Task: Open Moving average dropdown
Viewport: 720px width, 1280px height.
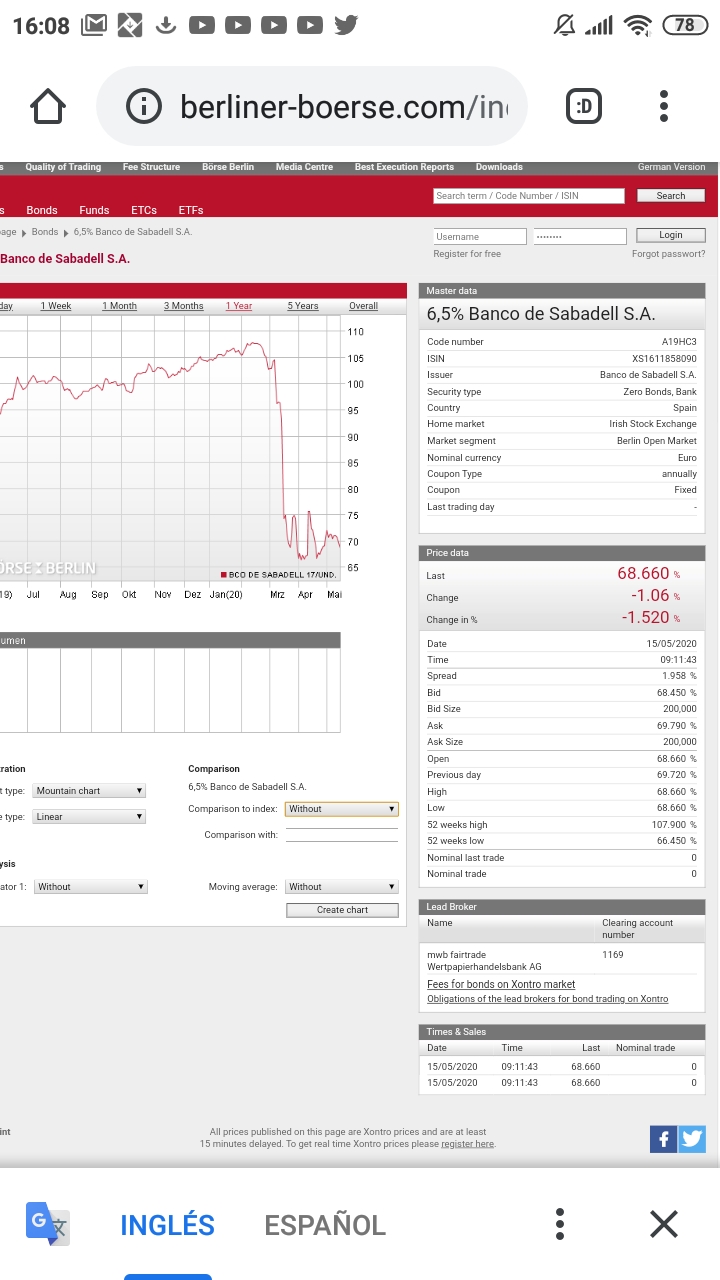Action: (x=342, y=887)
